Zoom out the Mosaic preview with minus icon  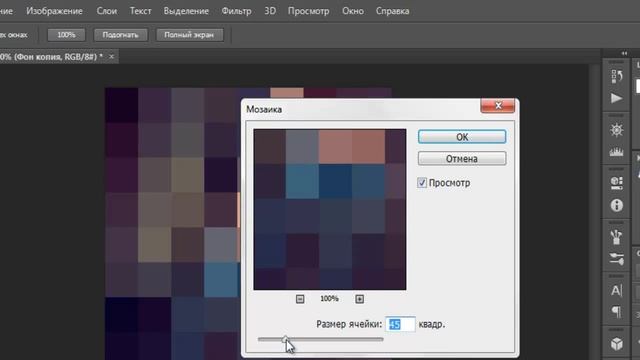(300, 299)
